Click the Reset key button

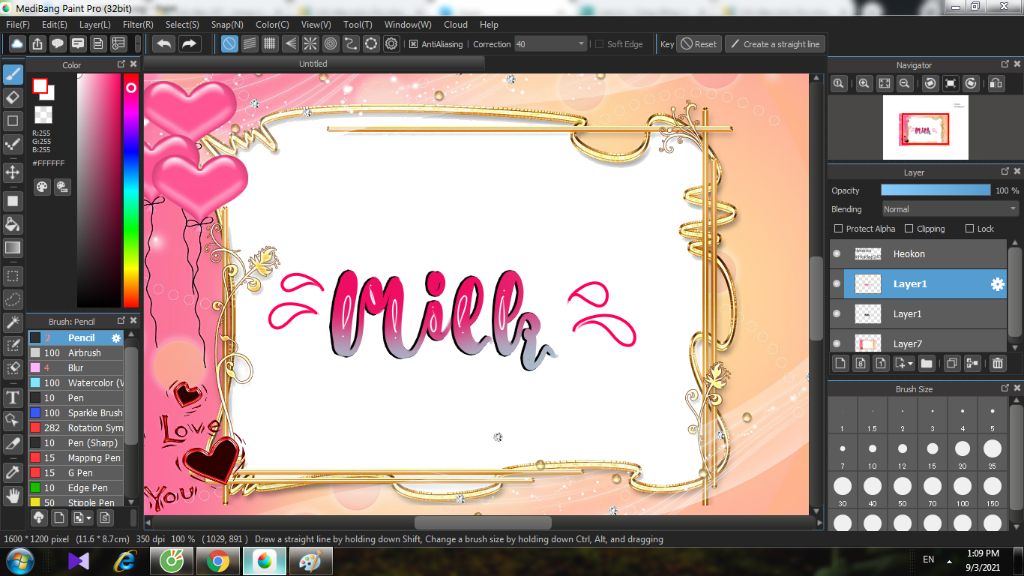coord(699,44)
